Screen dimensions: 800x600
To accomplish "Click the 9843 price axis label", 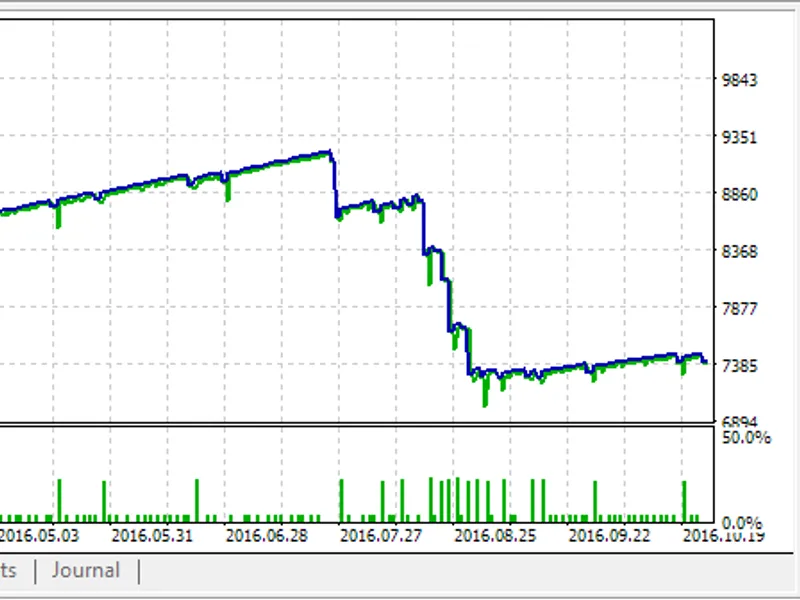I will pyautogui.click(x=739, y=80).
